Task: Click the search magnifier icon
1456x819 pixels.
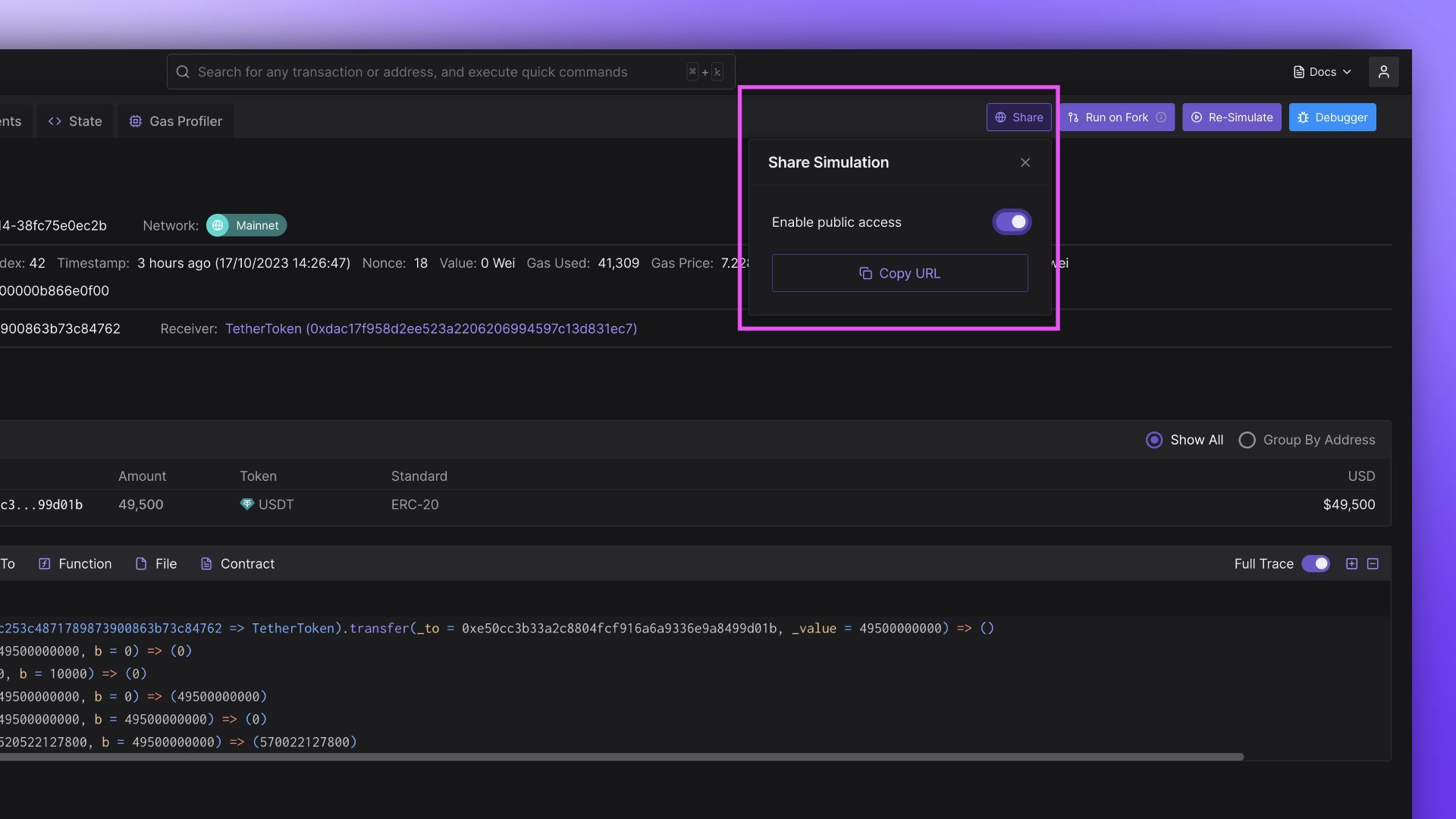Action: 183,72
